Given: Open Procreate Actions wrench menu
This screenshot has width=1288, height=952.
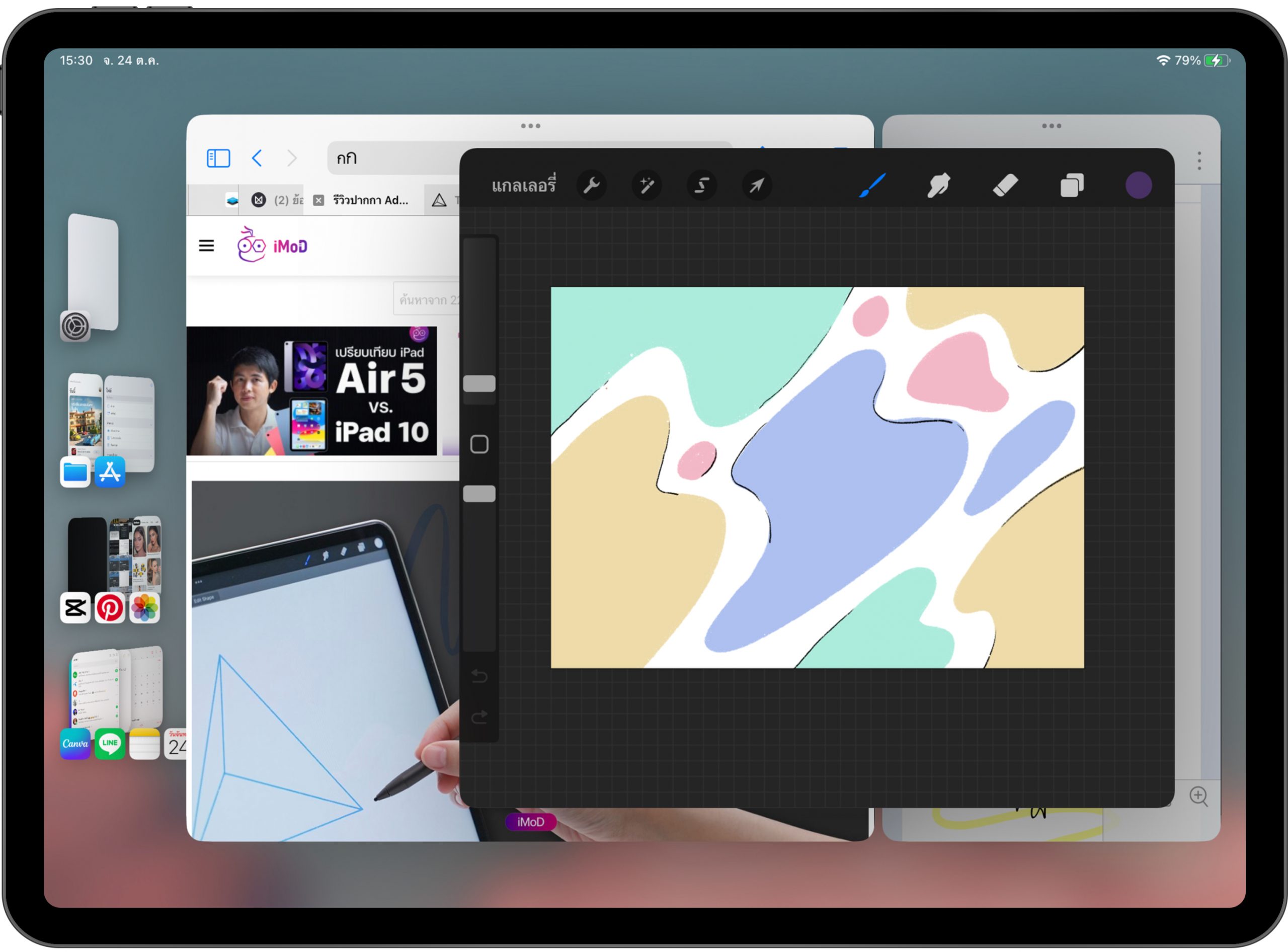Looking at the screenshot, I should [x=591, y=186].
